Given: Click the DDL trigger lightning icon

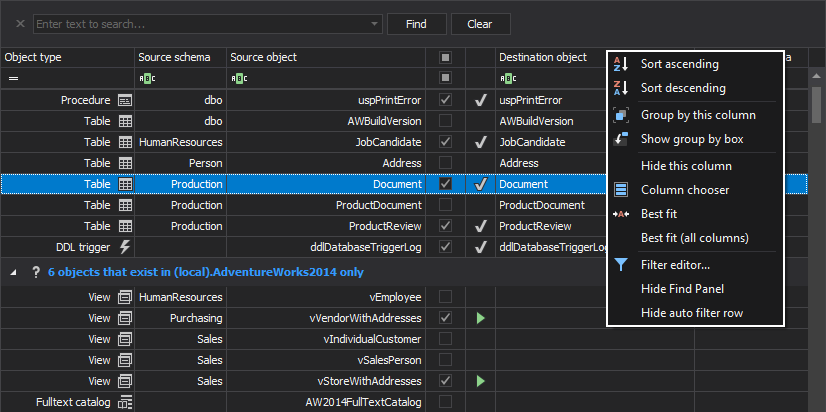Looking at the screenshot, I should click(x=125, y=247).
